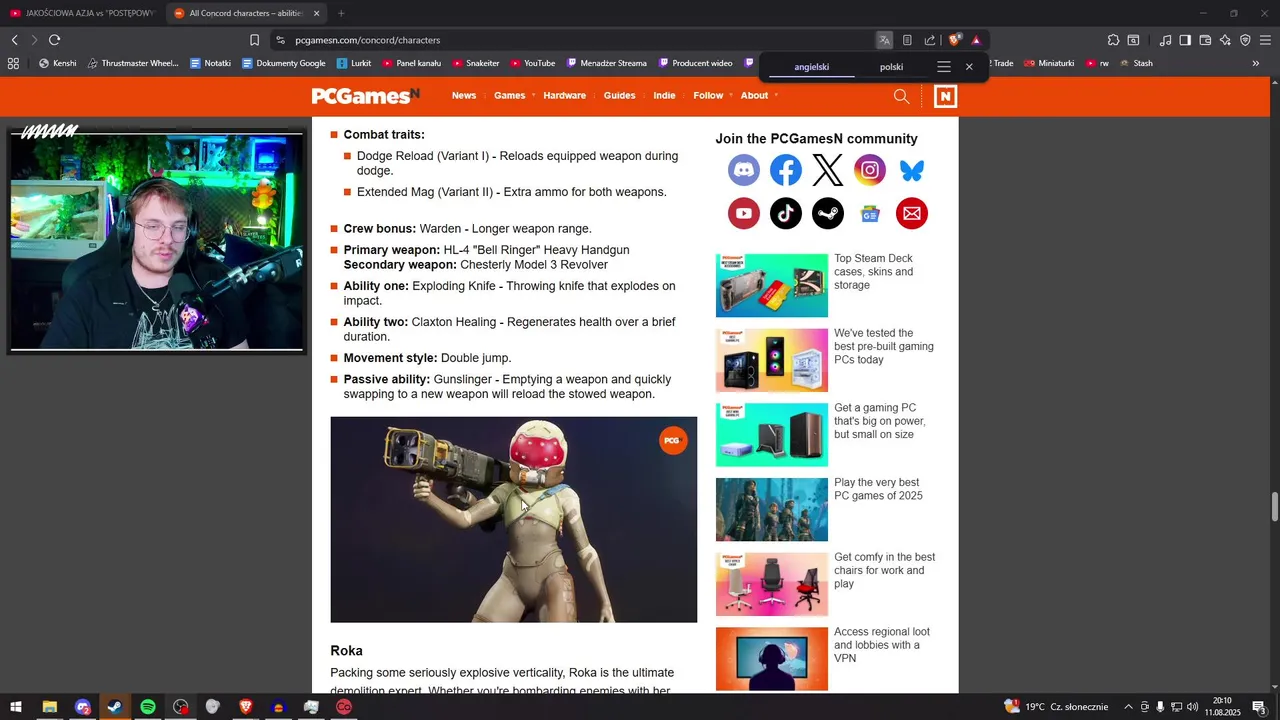Toggle the browser sidebar panel icon

click(x=1185, y=40)
